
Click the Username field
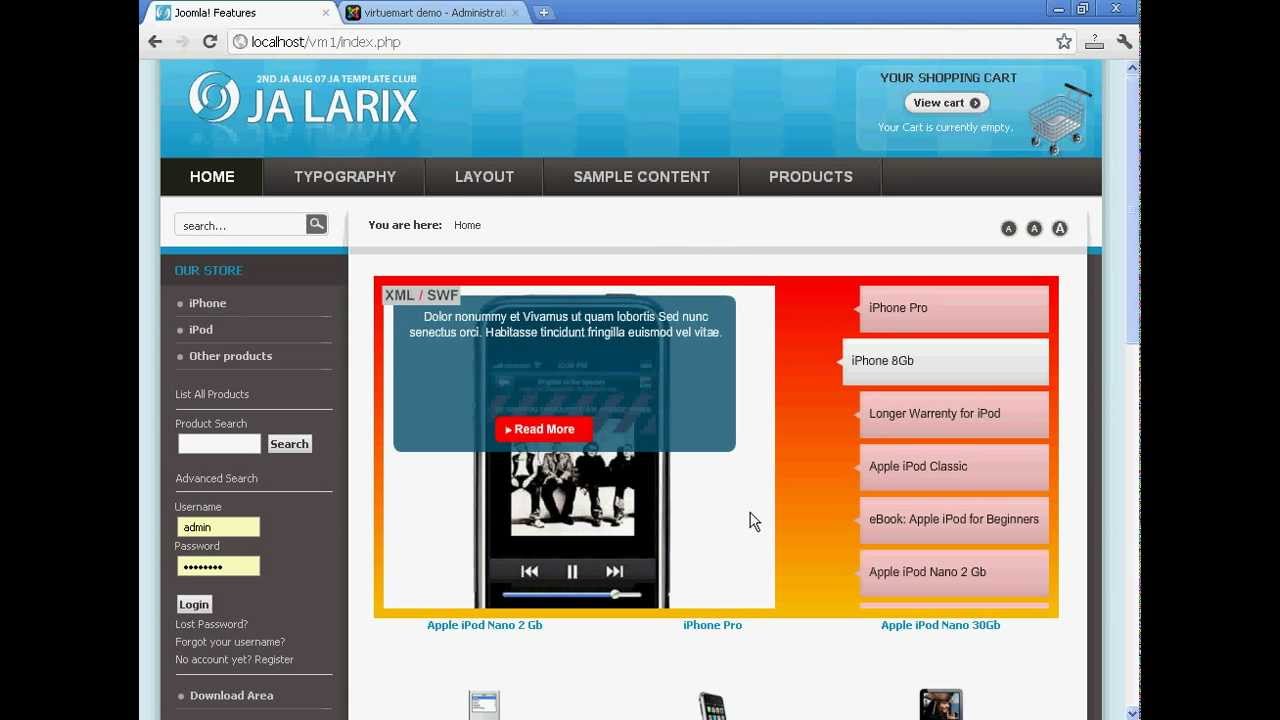tap(218, 527)
